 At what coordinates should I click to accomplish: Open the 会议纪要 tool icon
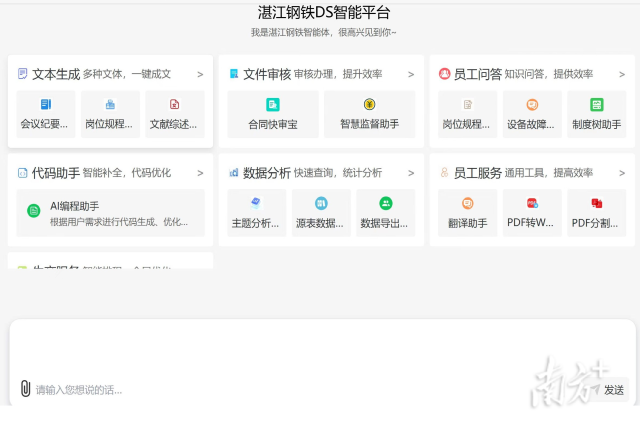click(46, 104)
